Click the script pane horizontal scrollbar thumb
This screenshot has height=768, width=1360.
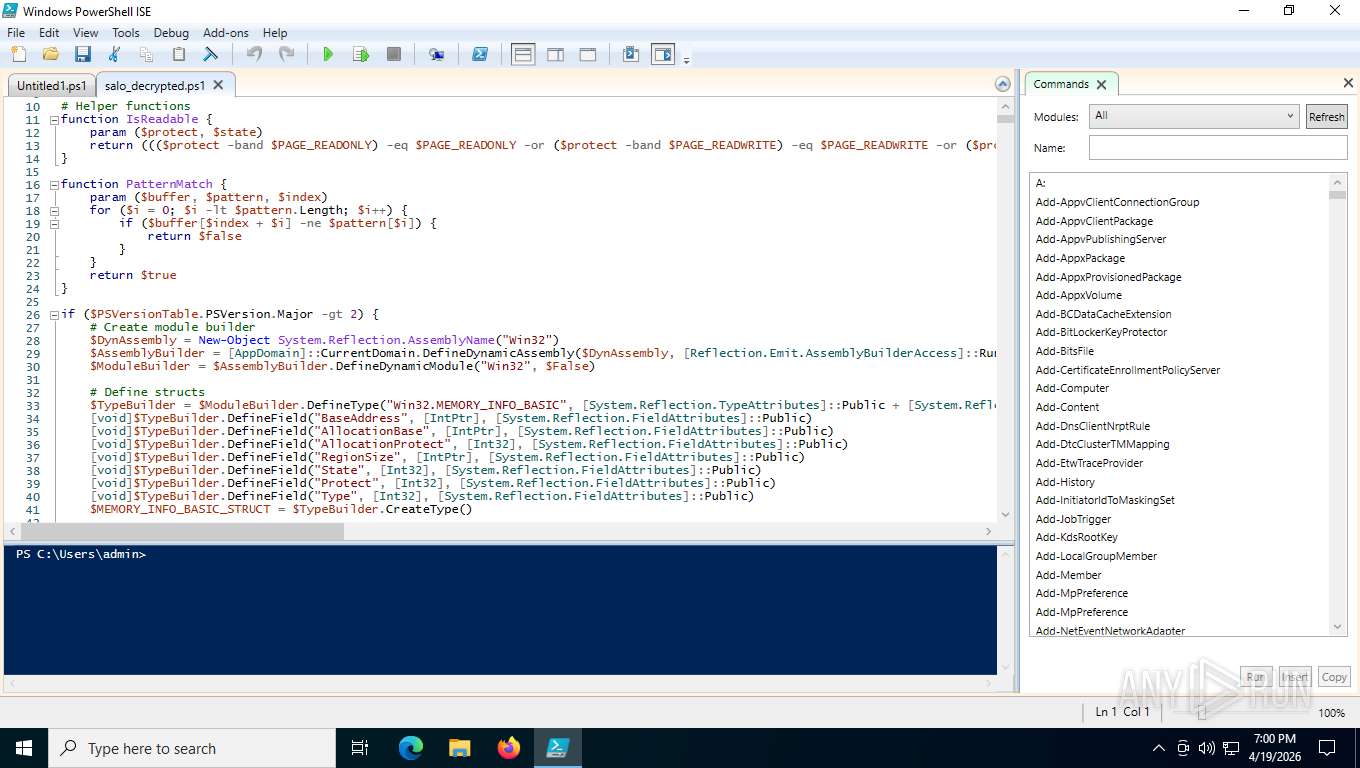click(x=181, y=531)
